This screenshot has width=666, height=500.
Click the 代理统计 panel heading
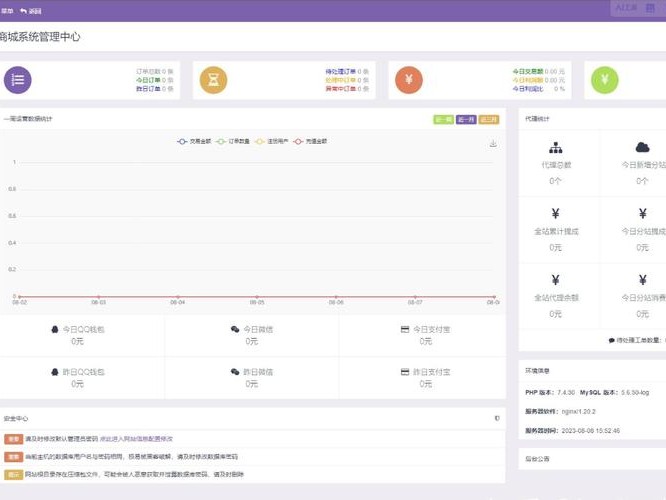537,119
